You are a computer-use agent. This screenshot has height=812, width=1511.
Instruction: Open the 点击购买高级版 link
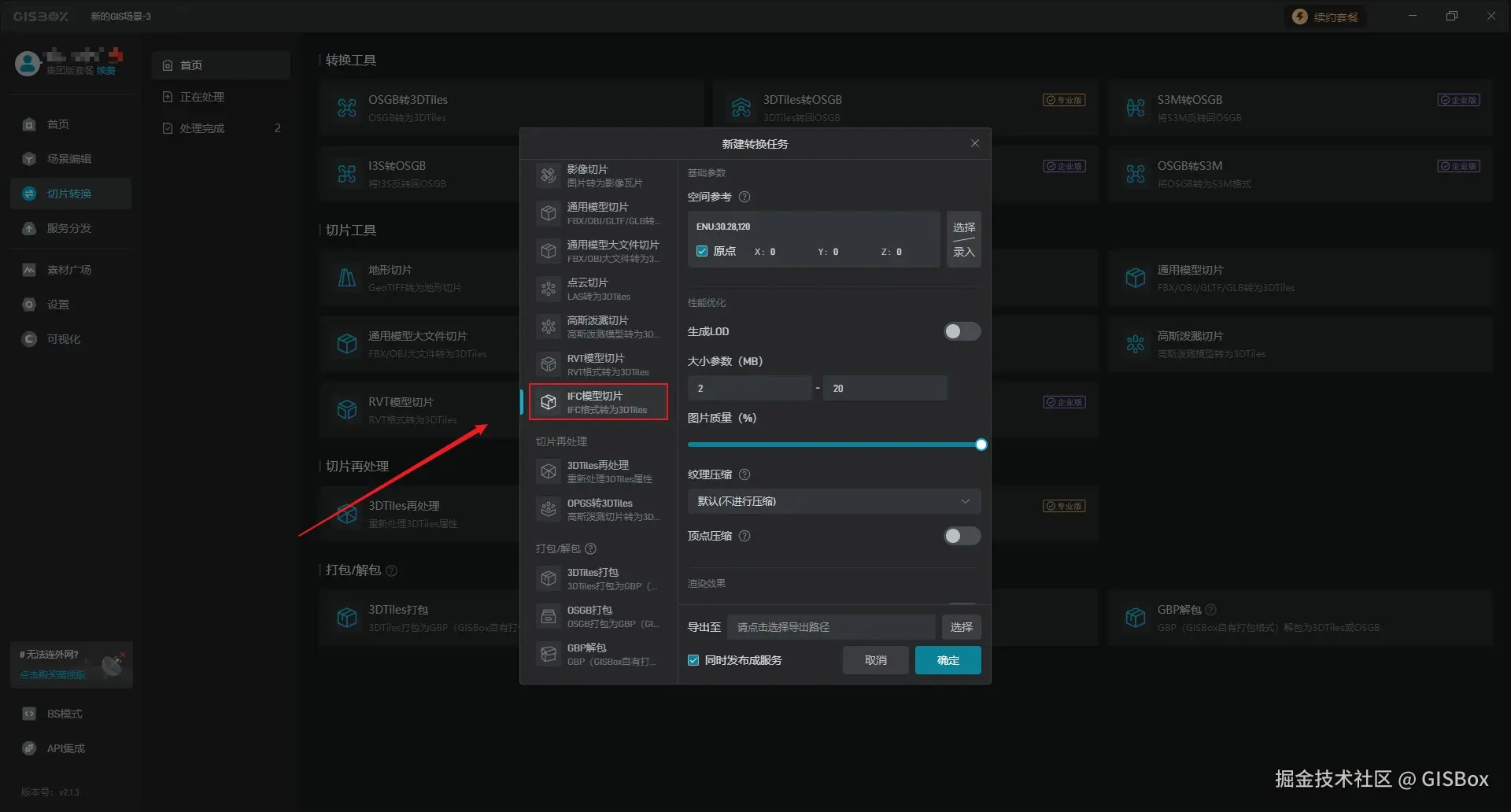point(53,674)
